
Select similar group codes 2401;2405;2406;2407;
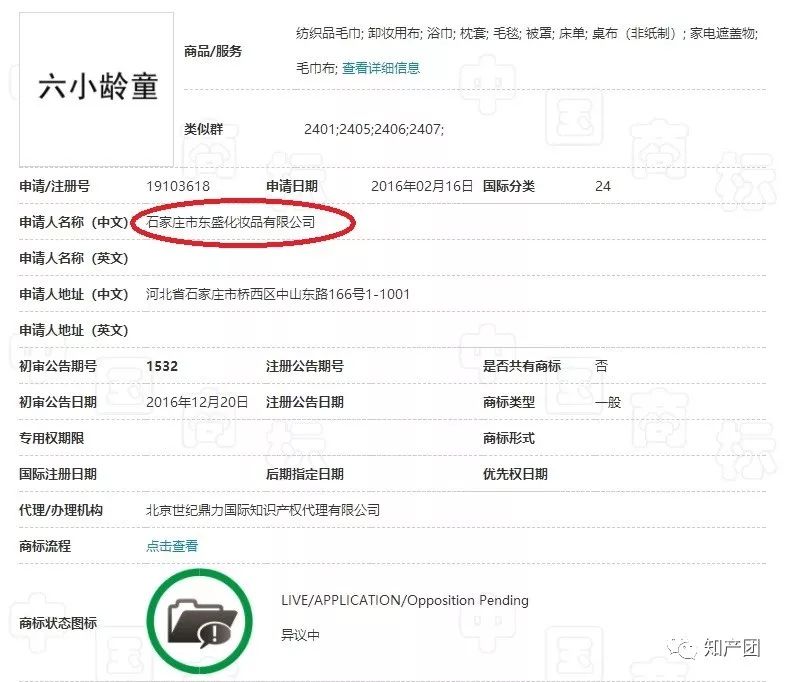click(x=374, y=129)
